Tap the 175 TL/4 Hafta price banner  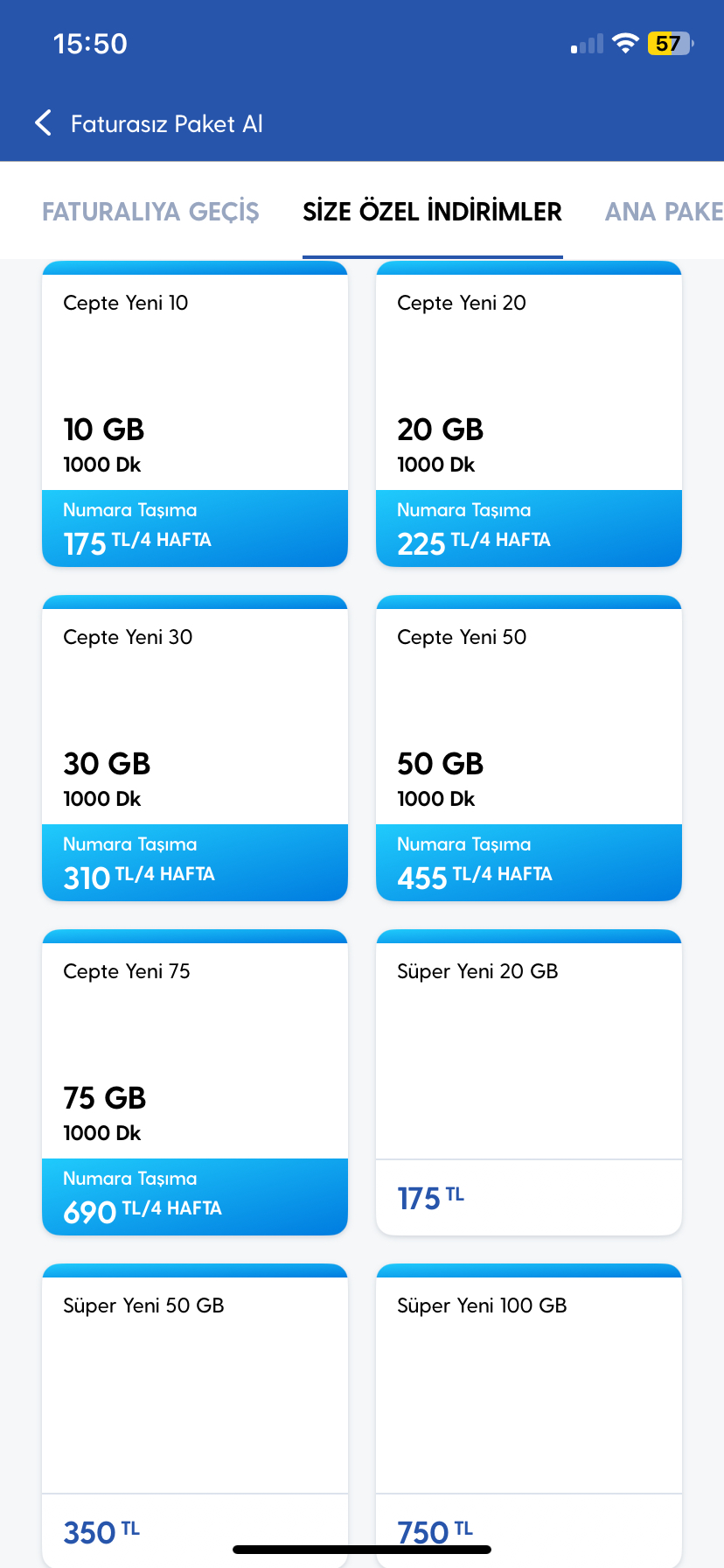[x=194, y=528]
